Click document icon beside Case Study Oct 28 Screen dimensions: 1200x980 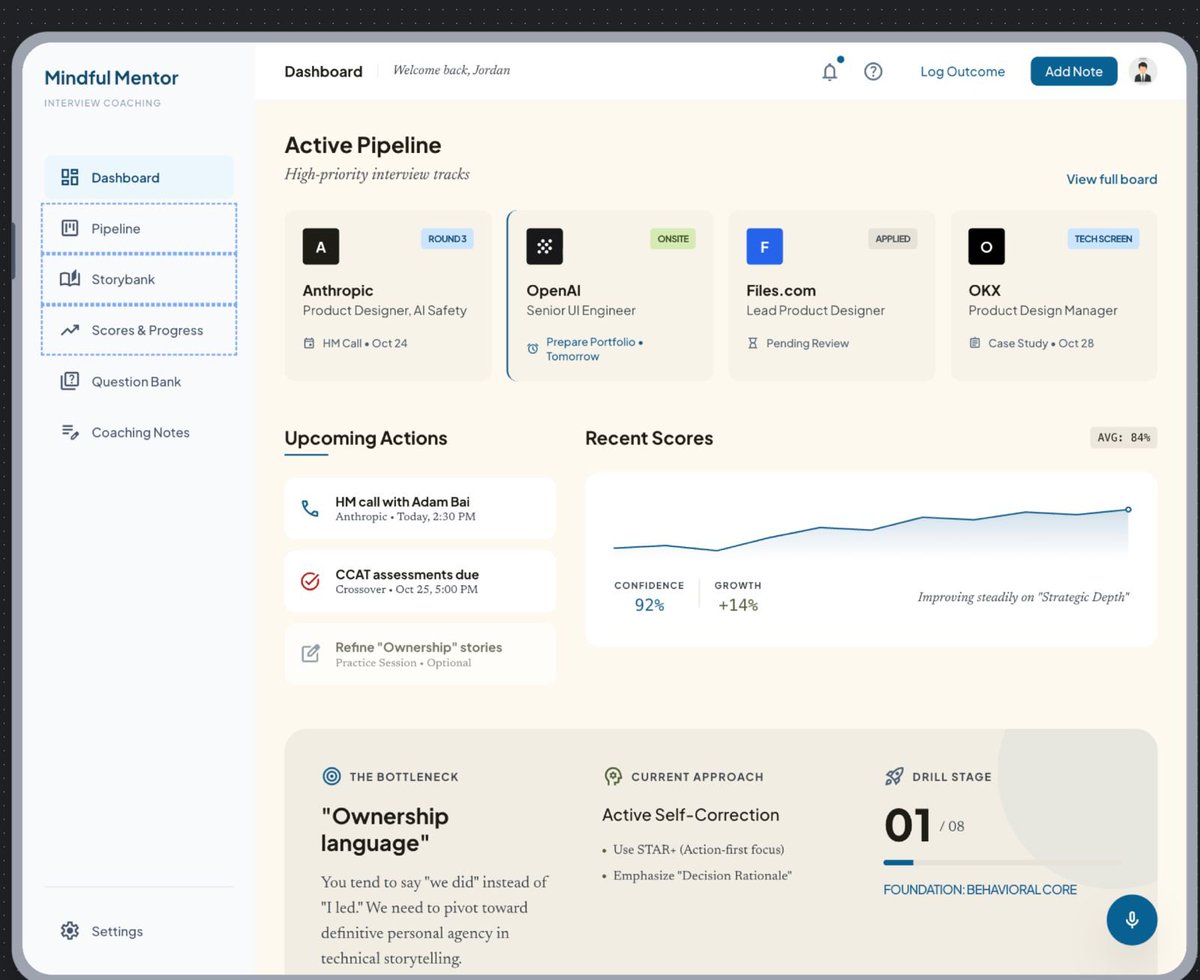pos(975,343)
